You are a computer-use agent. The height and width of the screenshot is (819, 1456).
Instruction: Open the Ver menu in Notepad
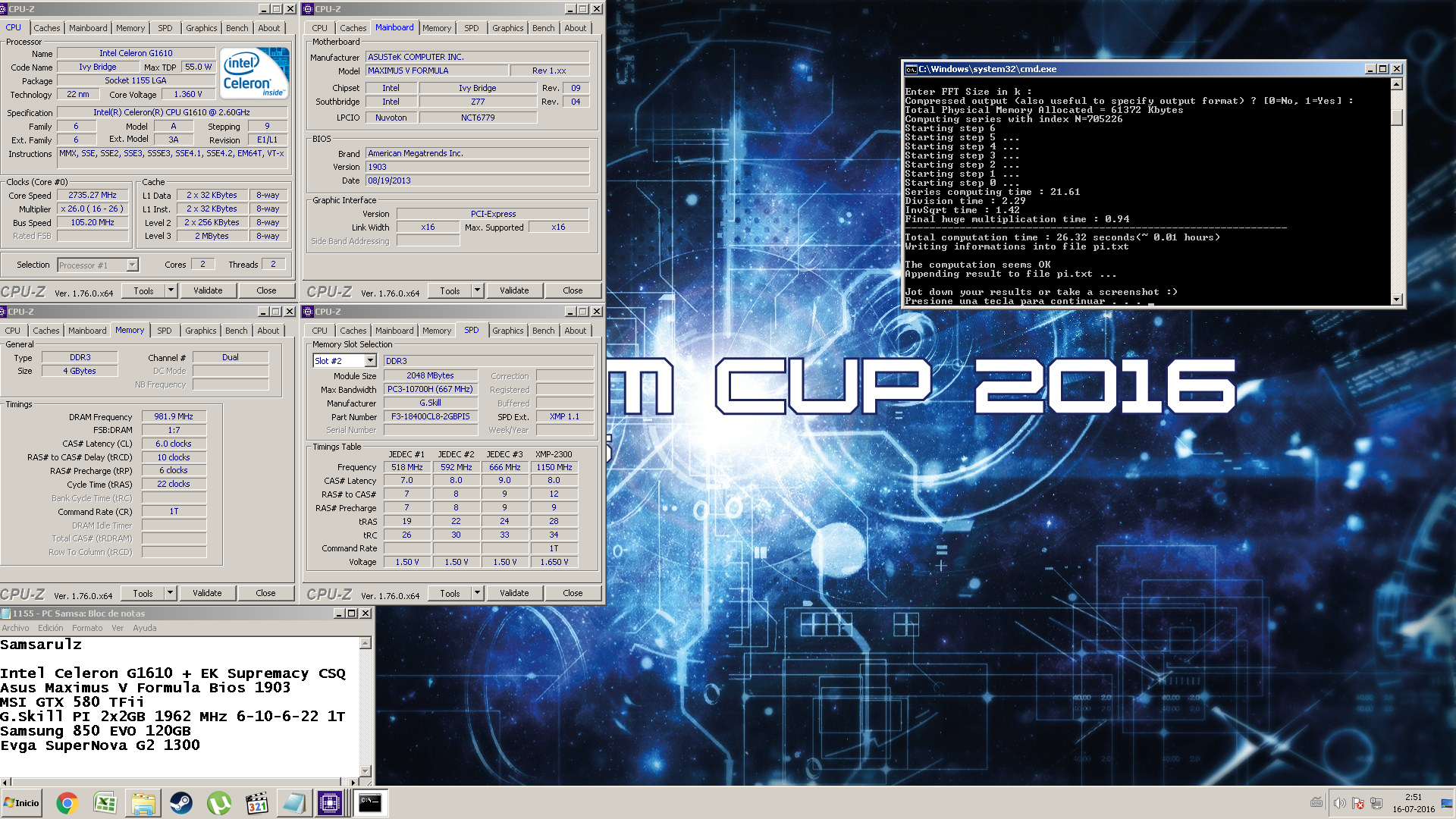(x=118, y=628)
